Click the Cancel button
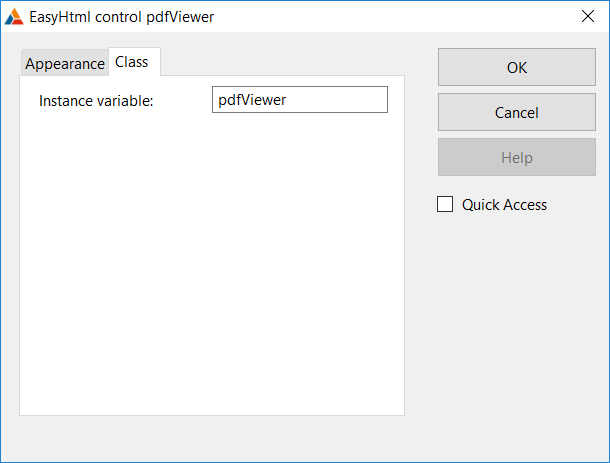This screenshot has height=463, width=610. tap(517, 112)
